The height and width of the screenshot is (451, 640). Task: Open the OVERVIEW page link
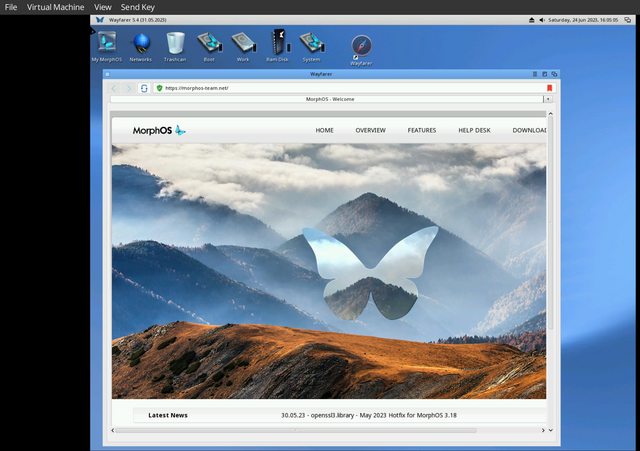coord(370,130)
